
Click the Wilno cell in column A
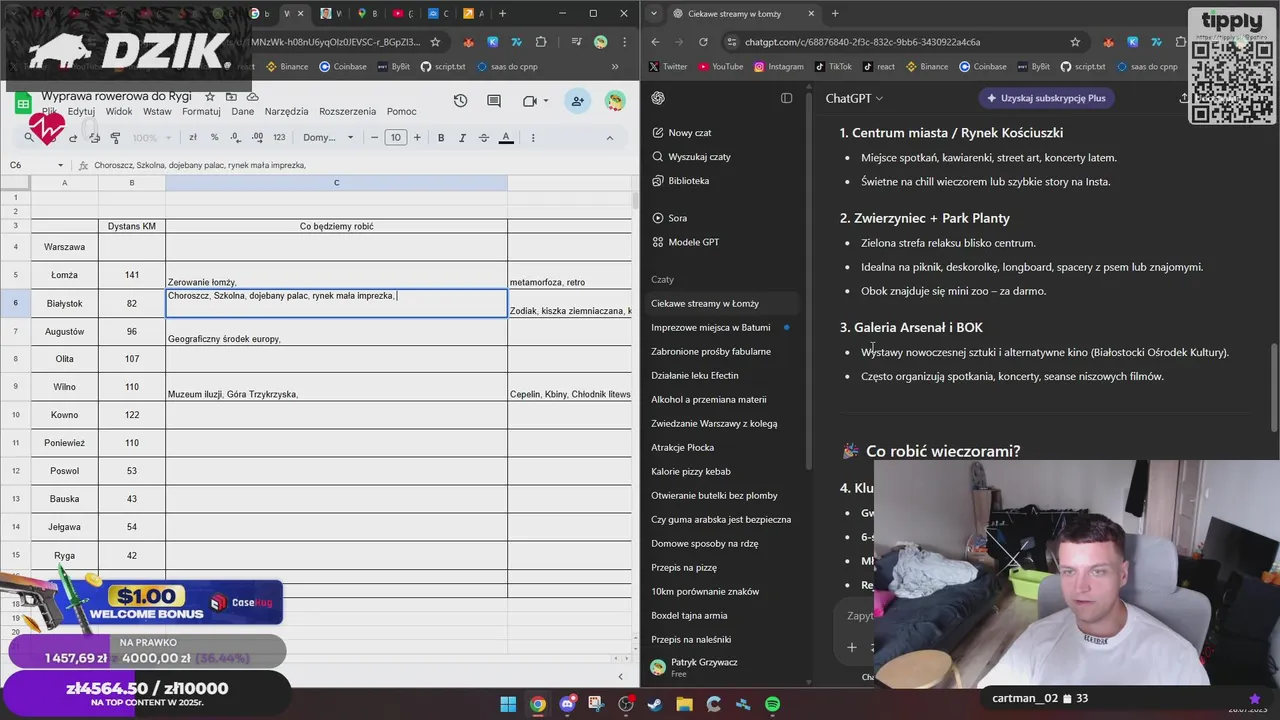(x=65, y=387)
